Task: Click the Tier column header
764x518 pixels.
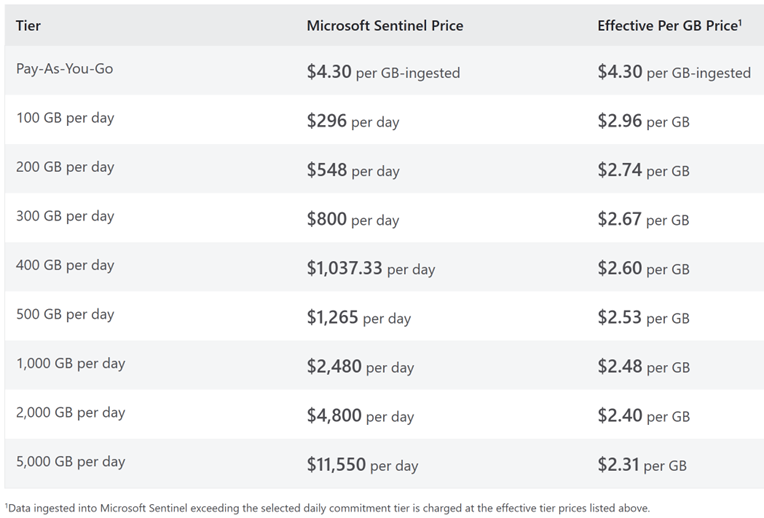Action: pos(30,25)
